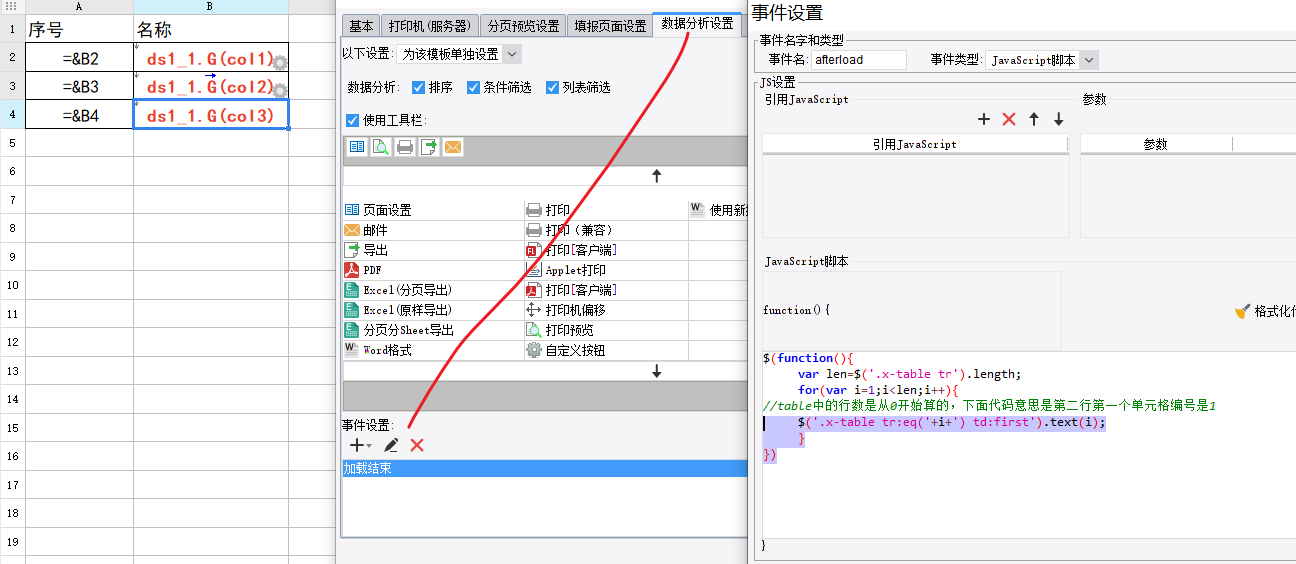Click the printer icon in toolbar preview
1296x564 pixels.
(x=405, y=148)
